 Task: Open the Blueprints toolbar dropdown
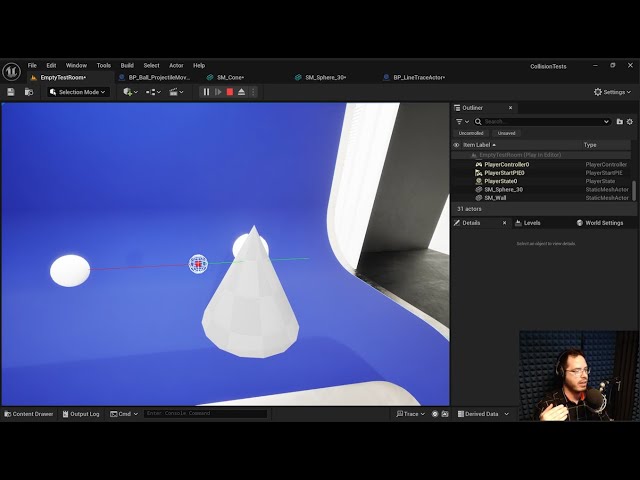pos(153,92)
